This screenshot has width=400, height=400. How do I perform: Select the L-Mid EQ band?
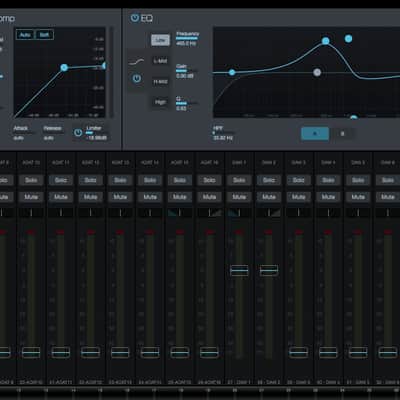click(160, 61)
